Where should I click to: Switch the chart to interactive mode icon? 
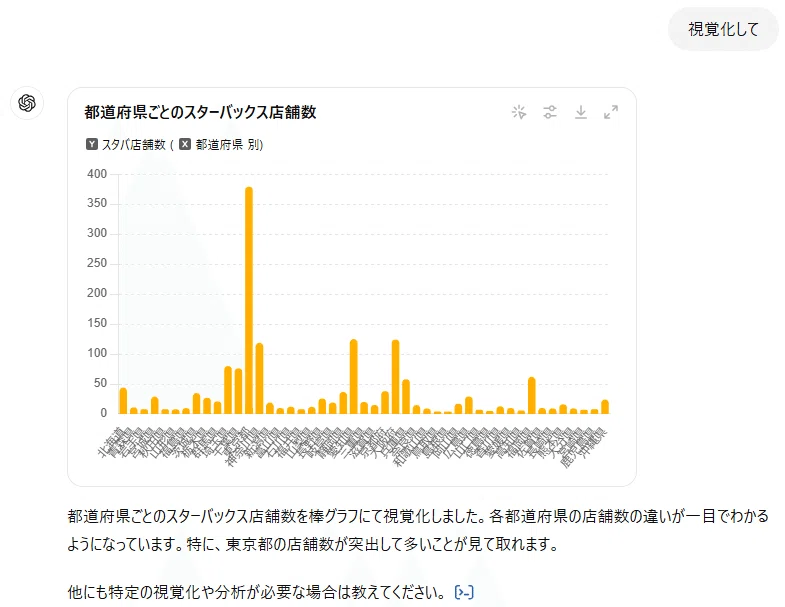tap(519, 112)
